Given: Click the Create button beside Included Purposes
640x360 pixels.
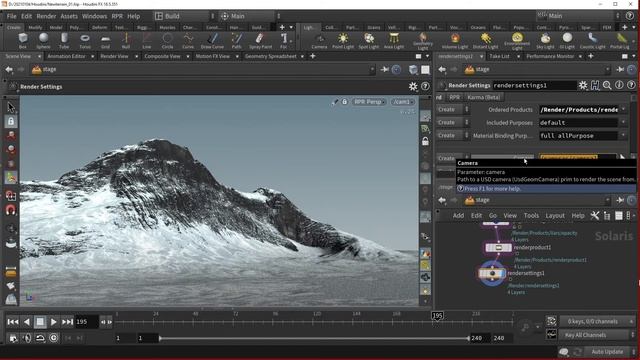Looking at the screenshot, I should (450, 122).
